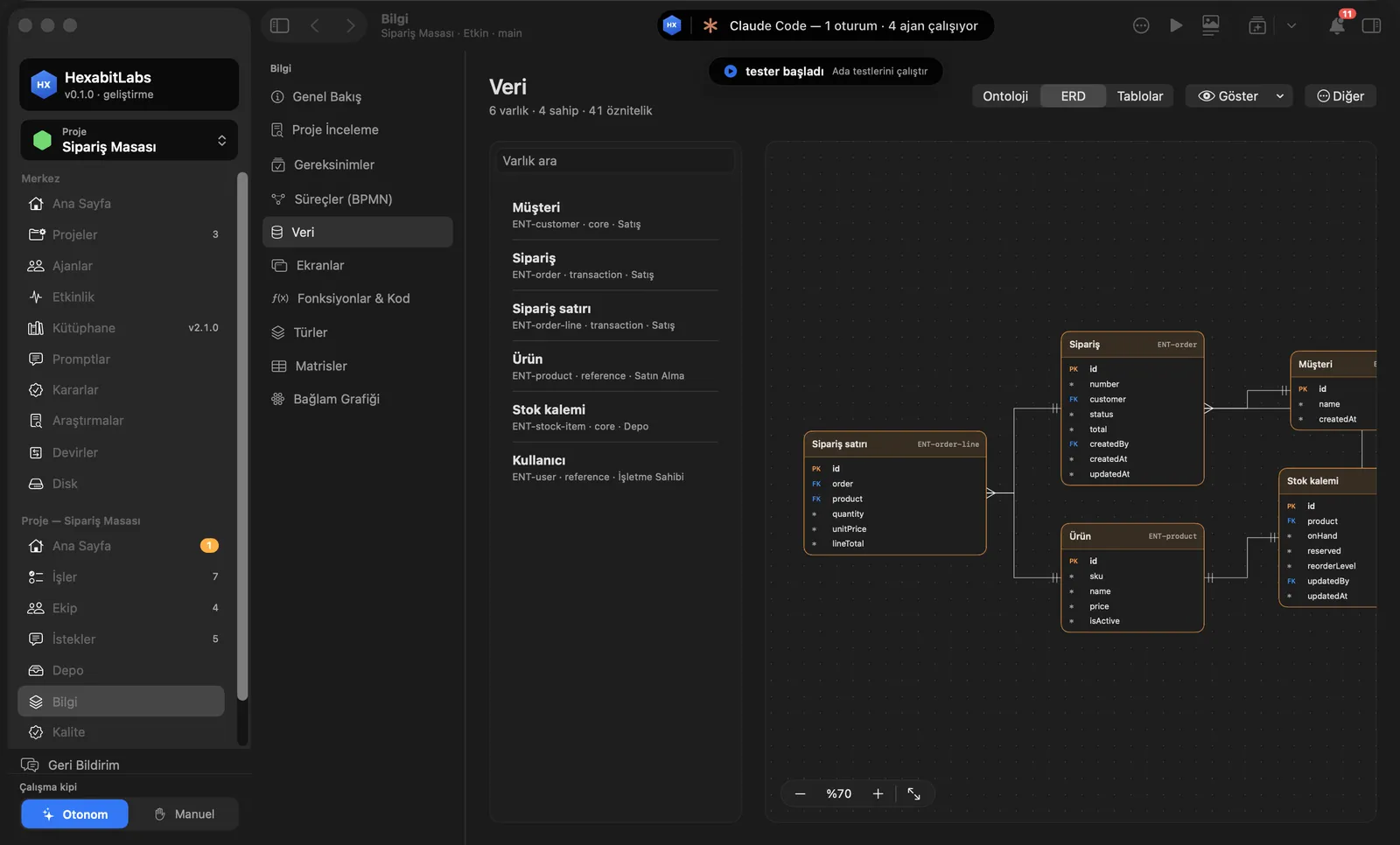Expand the dropdown chevron in top toolbar
Image resolution: width=1400 pixels, height=845 pixels.
[x=1291, y=25]
